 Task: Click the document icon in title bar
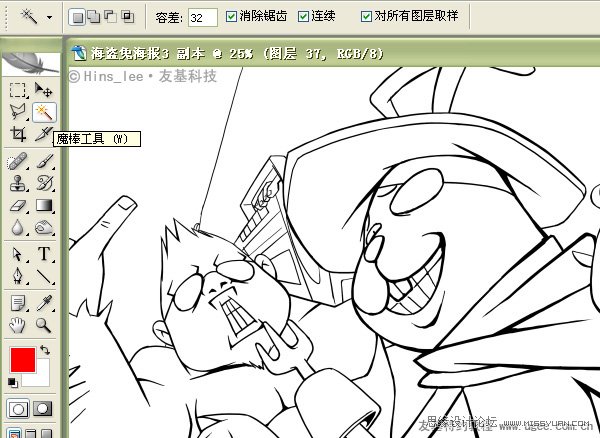click(x=79, y=53)
